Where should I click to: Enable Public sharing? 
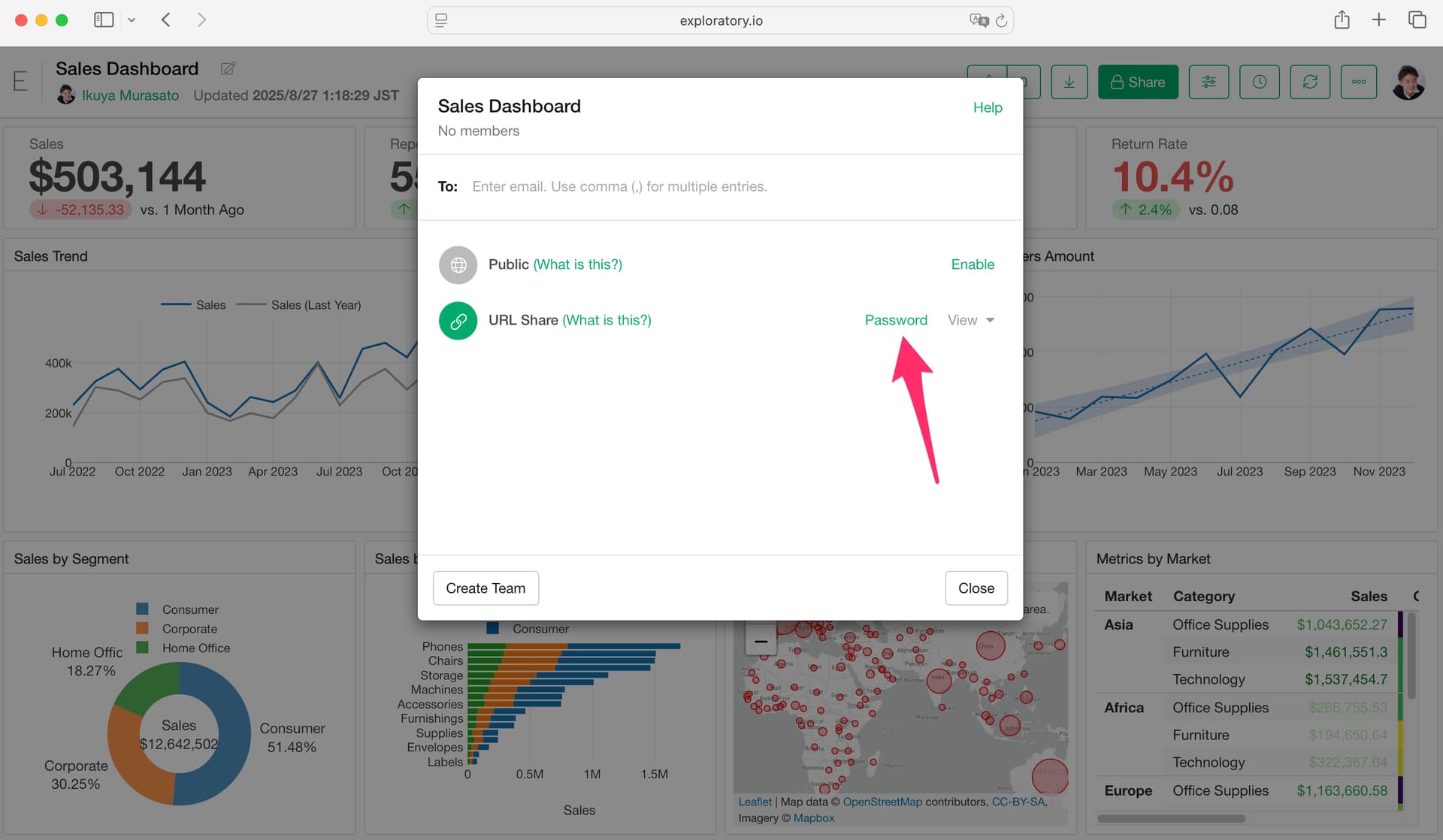tap(972, 264)
